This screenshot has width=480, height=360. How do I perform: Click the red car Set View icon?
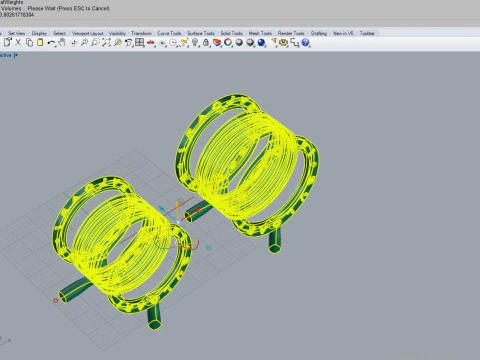click(151, 43)
